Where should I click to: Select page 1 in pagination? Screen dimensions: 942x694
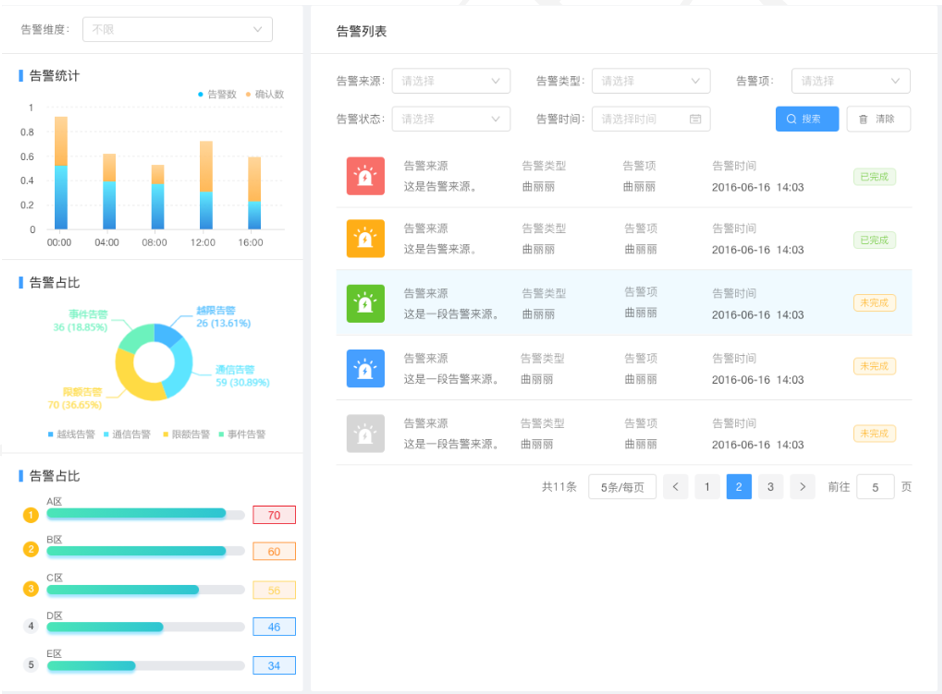tap(707, 487)
